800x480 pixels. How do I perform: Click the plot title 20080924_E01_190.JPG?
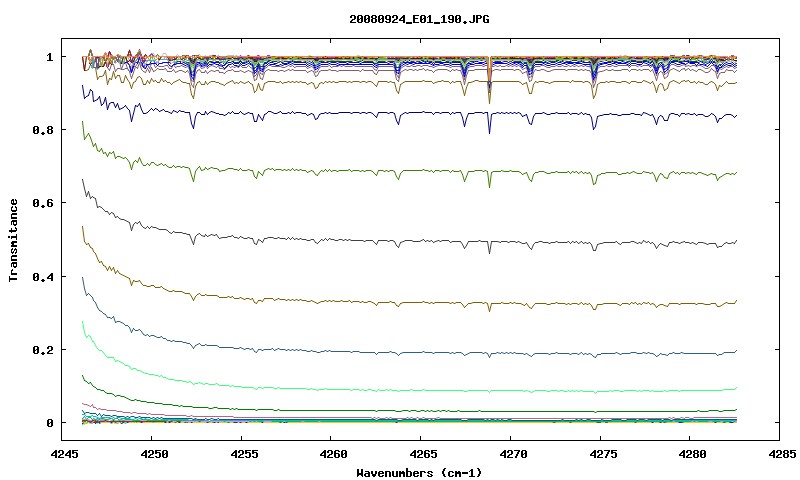coord(419,19)
